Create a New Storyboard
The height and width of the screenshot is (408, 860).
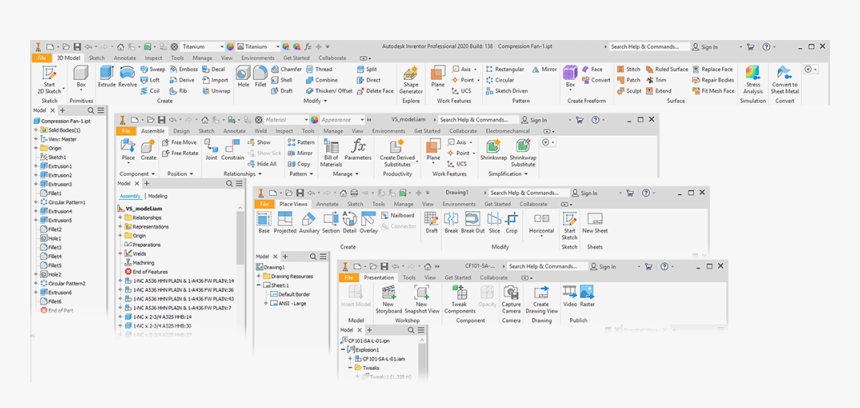click(388, 299)
